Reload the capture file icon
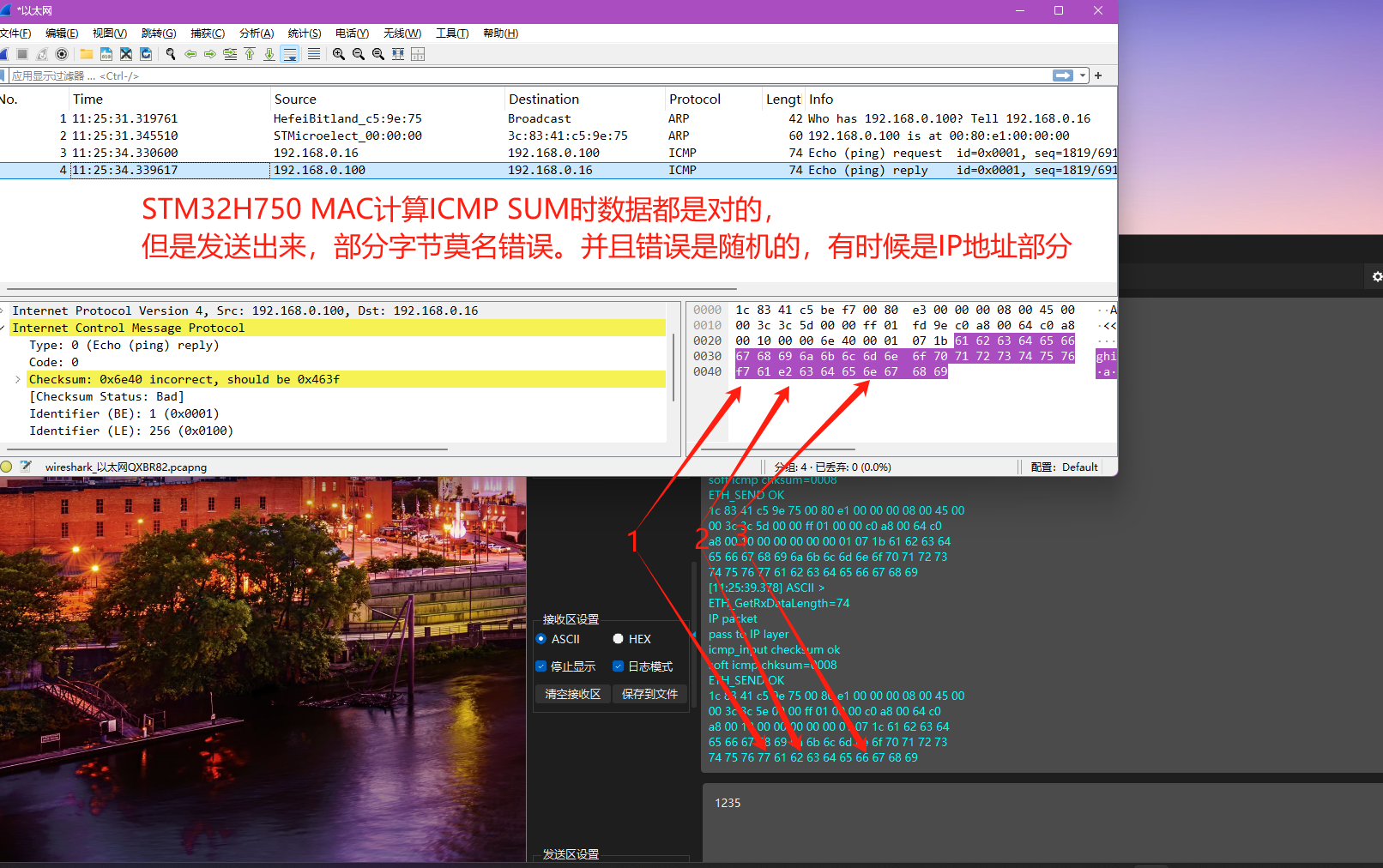 (146, 54)
